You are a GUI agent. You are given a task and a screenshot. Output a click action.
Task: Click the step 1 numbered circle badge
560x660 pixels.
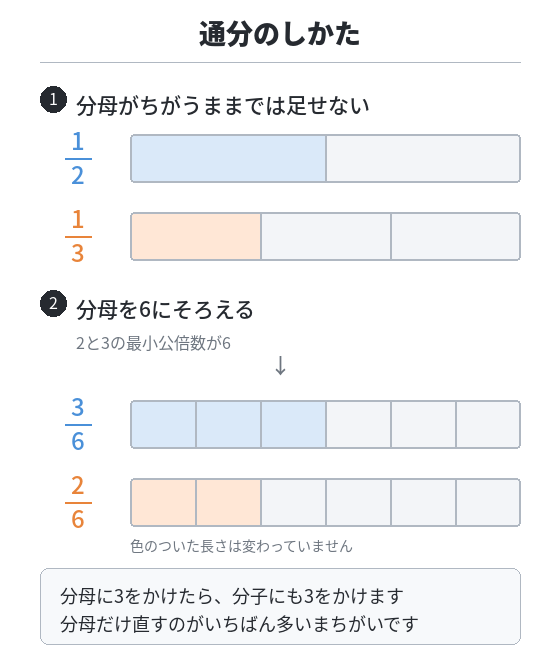point(53,100)
